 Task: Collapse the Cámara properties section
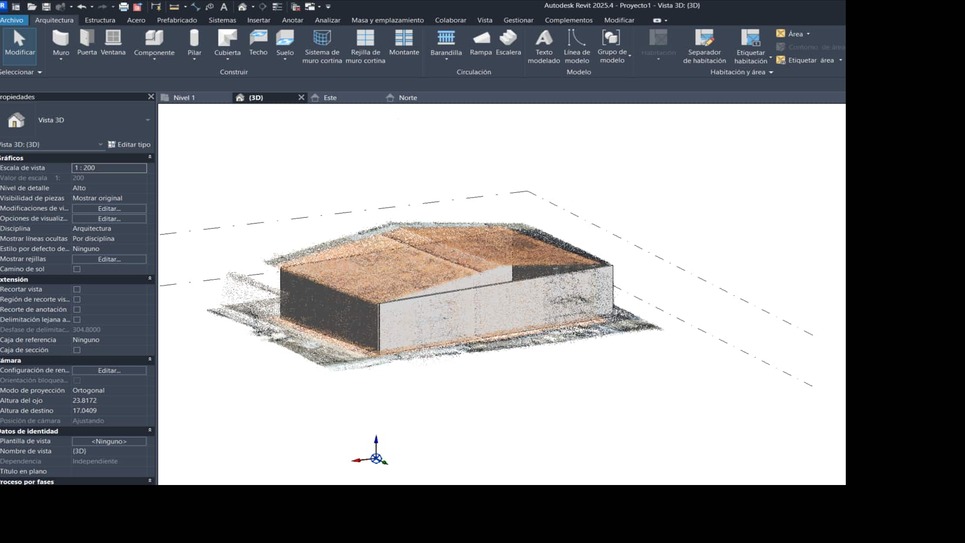coord(150,360)
